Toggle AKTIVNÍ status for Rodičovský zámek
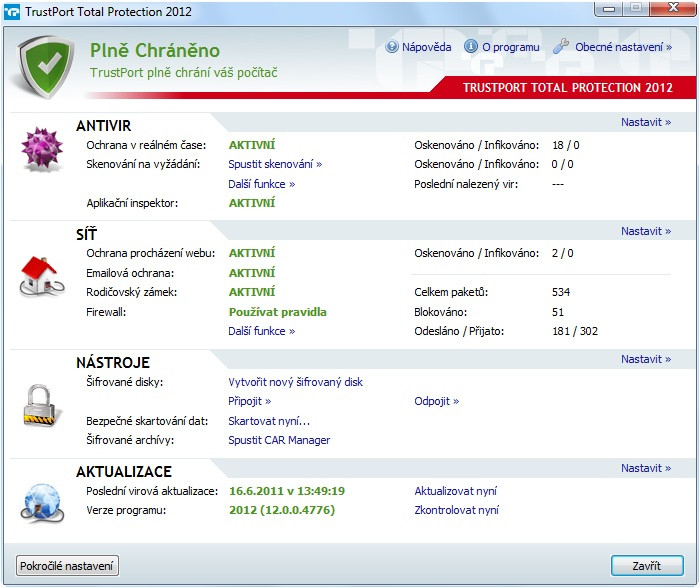The image size is (700, 588). click(252, 292)
